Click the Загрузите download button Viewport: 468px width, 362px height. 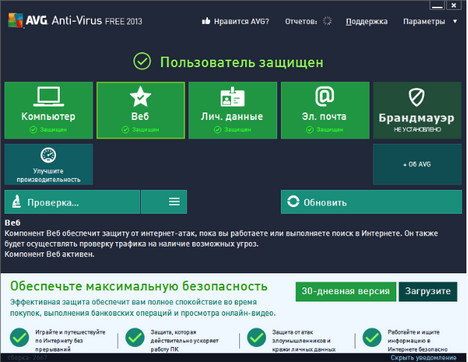pos(428,291)
